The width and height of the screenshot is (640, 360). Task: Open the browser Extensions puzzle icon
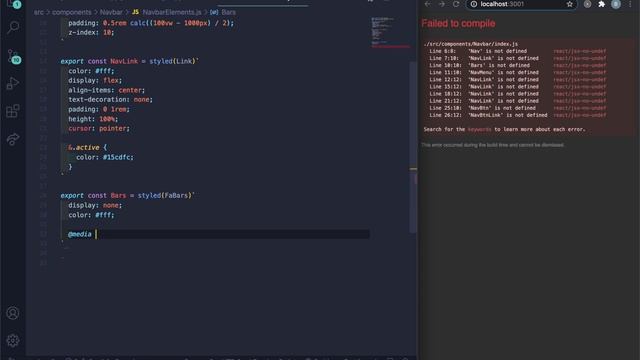point(602,4)
